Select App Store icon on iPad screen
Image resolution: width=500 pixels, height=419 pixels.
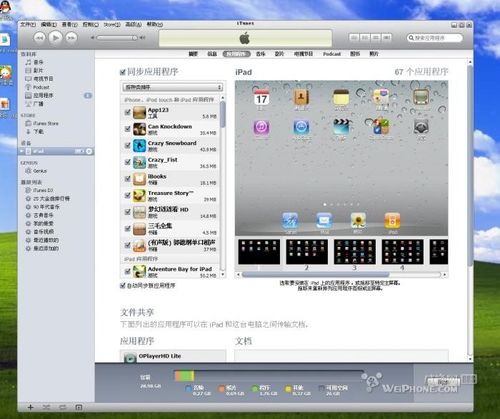(x=301, y=127)
